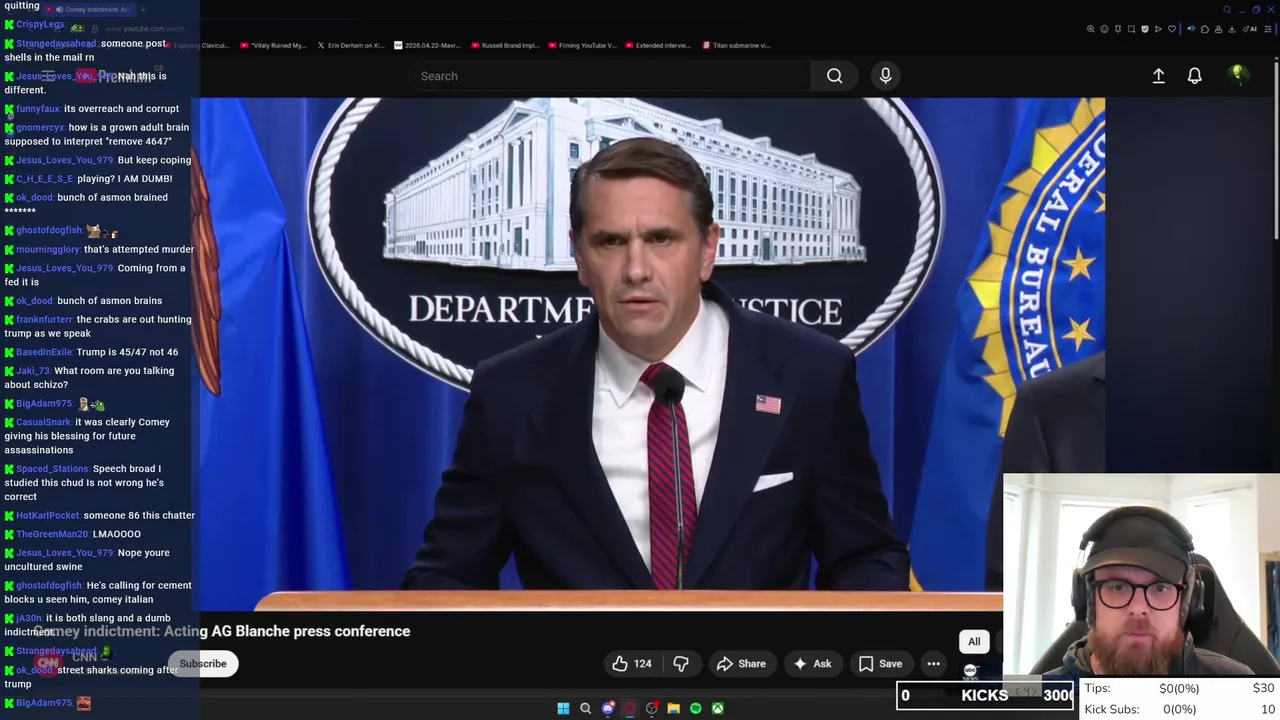Open the browser AI assistant button
The height and width of the screenshot is (720, 1280).
pyautogui.click(x=1250, y=29)
